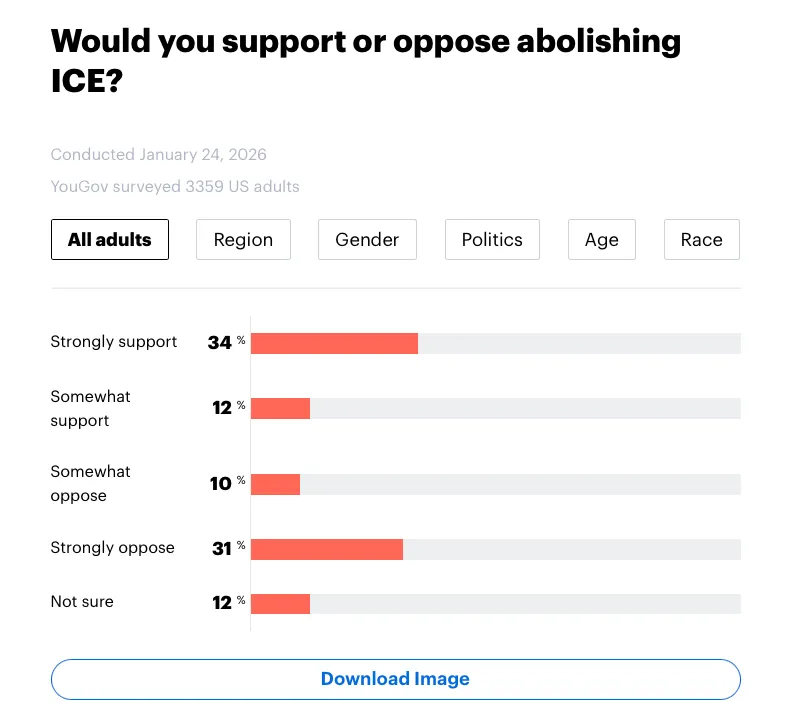
Task: View the Age breakdown tab
Action: [x=602, y=240]
